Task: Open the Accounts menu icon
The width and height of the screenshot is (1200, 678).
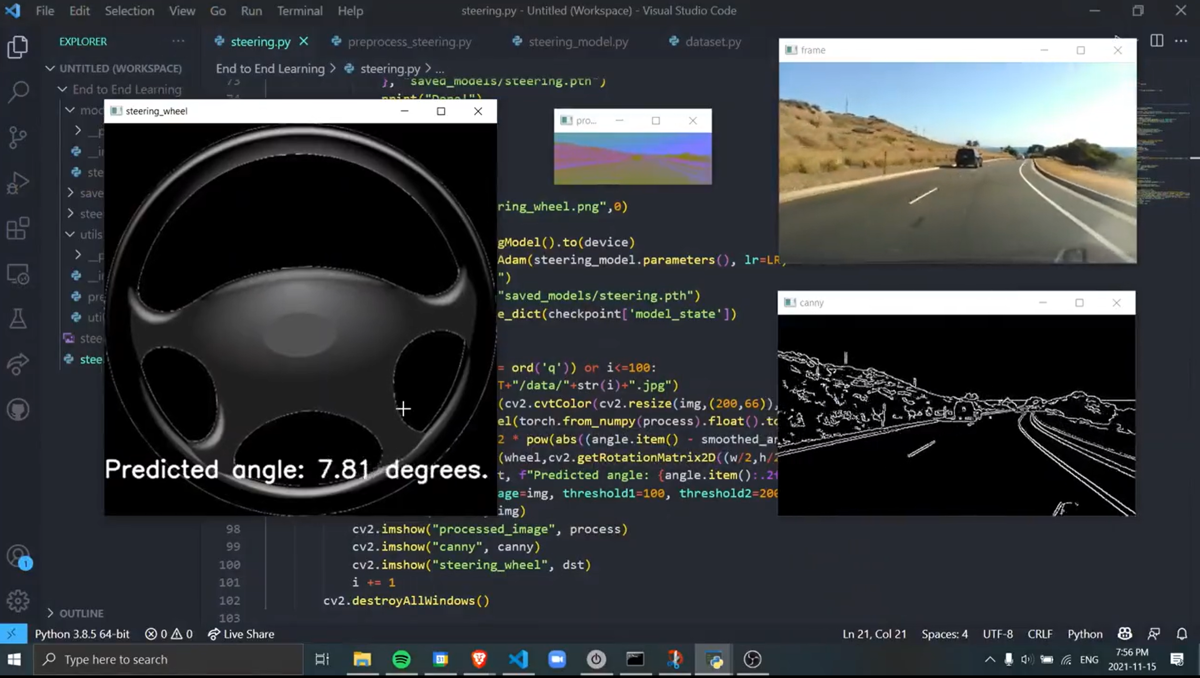Action: click(x=18, y=556)
